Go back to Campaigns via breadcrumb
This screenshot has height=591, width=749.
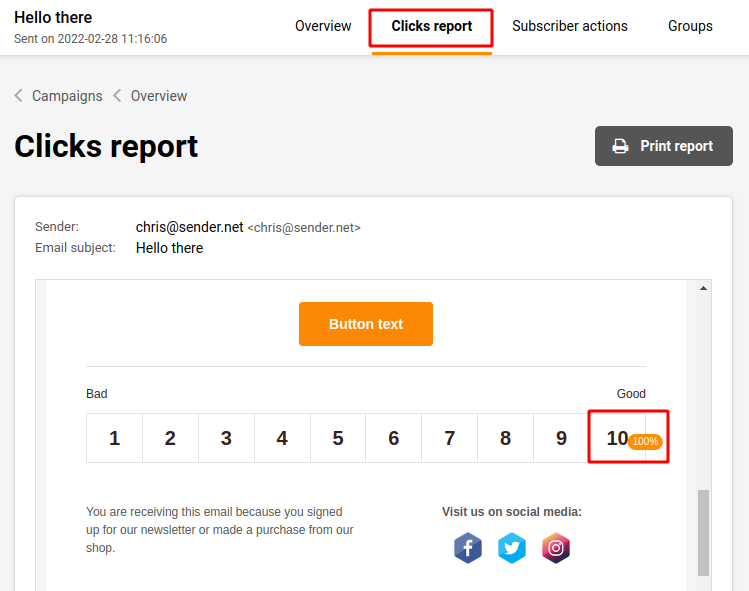[x=67, y=96]
